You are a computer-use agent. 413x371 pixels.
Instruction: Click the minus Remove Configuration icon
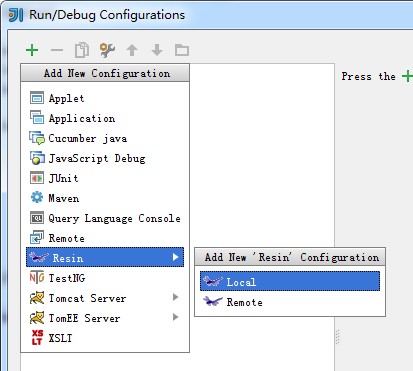click(57, 50)
